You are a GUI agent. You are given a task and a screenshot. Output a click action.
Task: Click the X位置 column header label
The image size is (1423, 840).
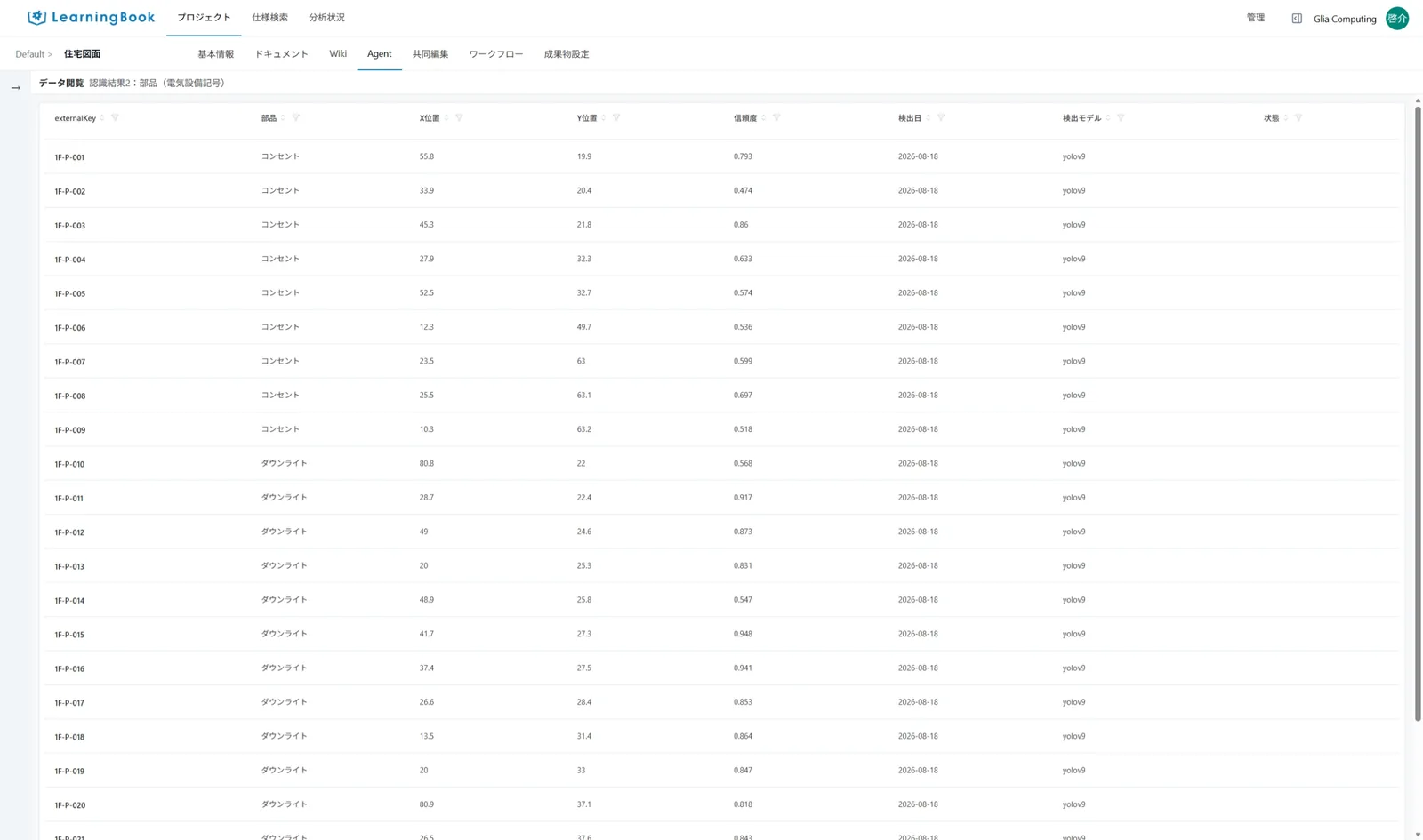pyautogui.click(x=430, y=118)
